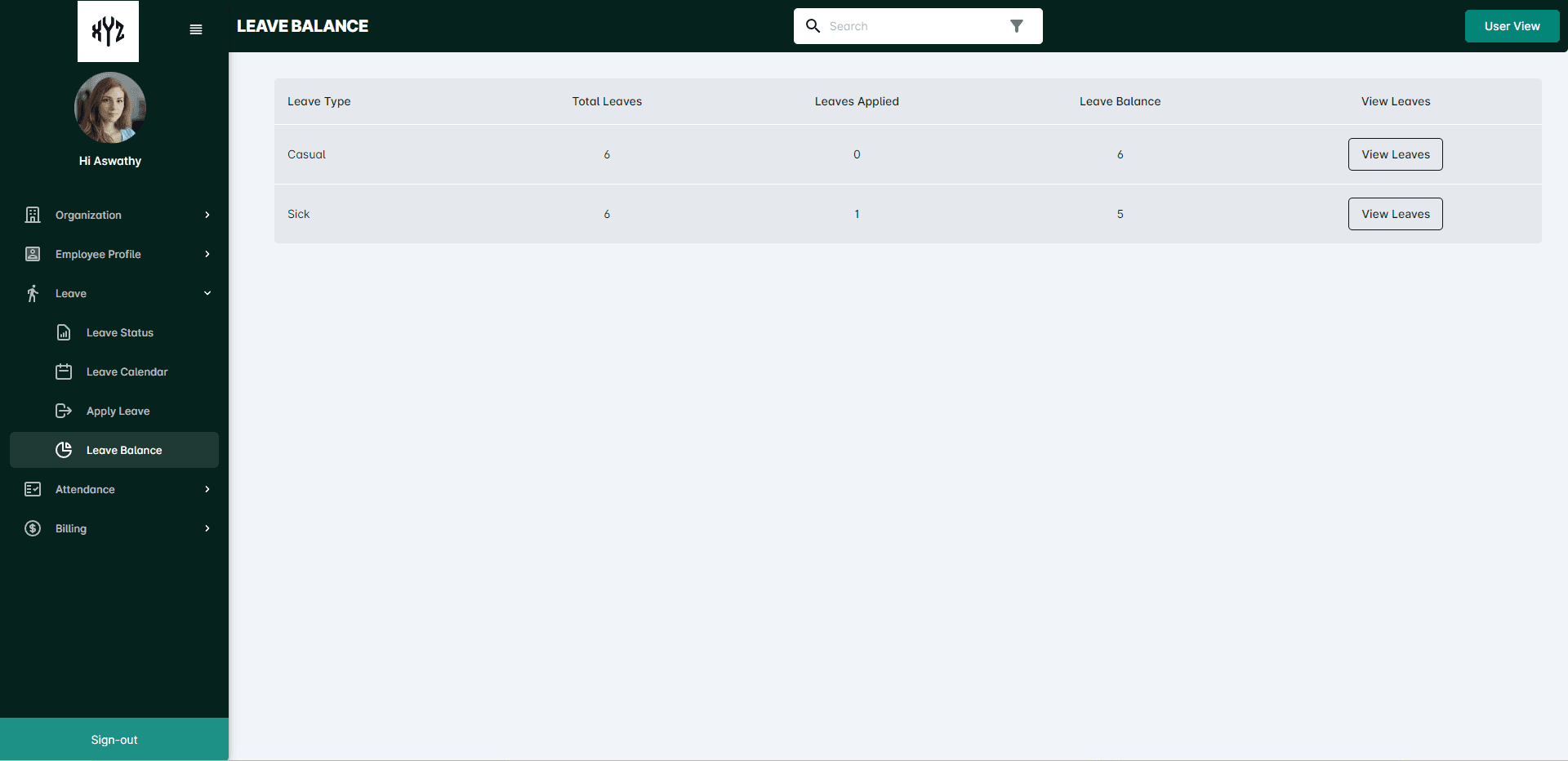This screenshot has height=761, width=1568.
Task: Switch to User View
Action: 1512,26
